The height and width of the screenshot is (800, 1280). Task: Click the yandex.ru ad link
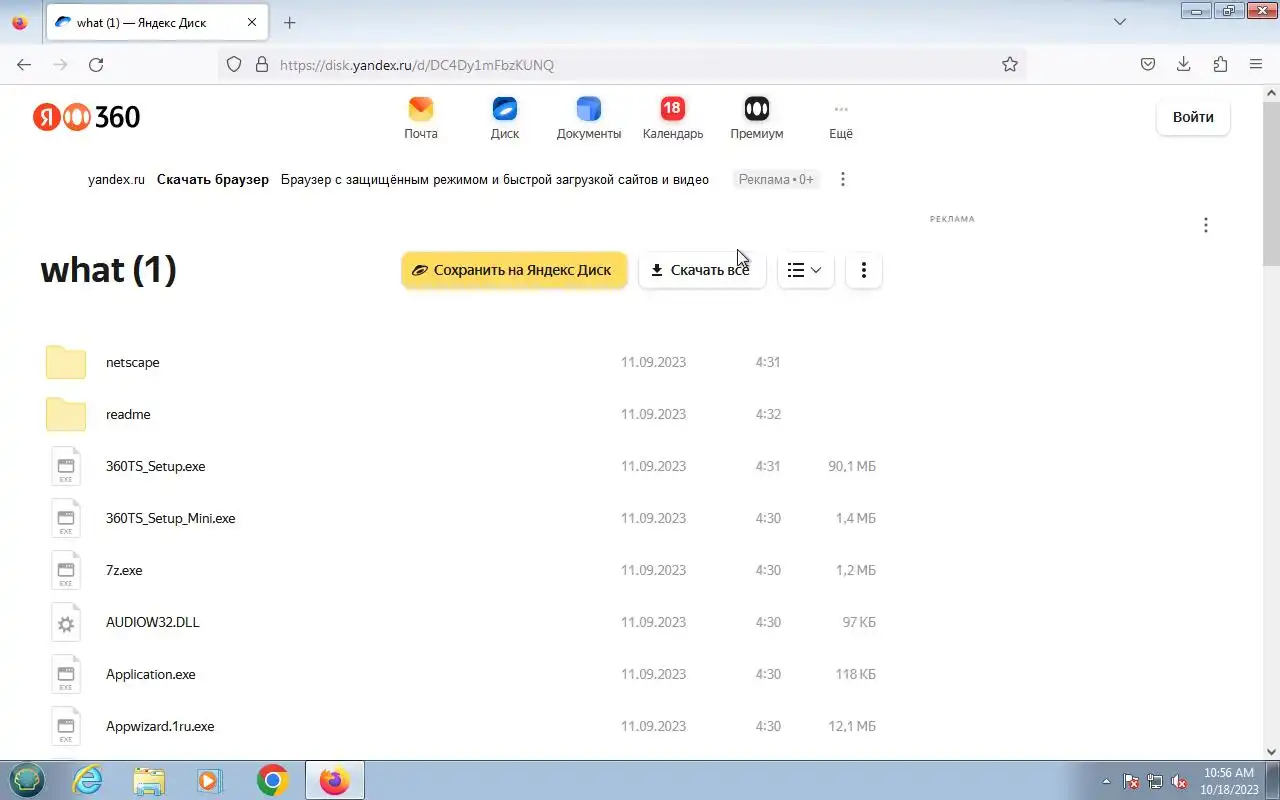(116, 180)
